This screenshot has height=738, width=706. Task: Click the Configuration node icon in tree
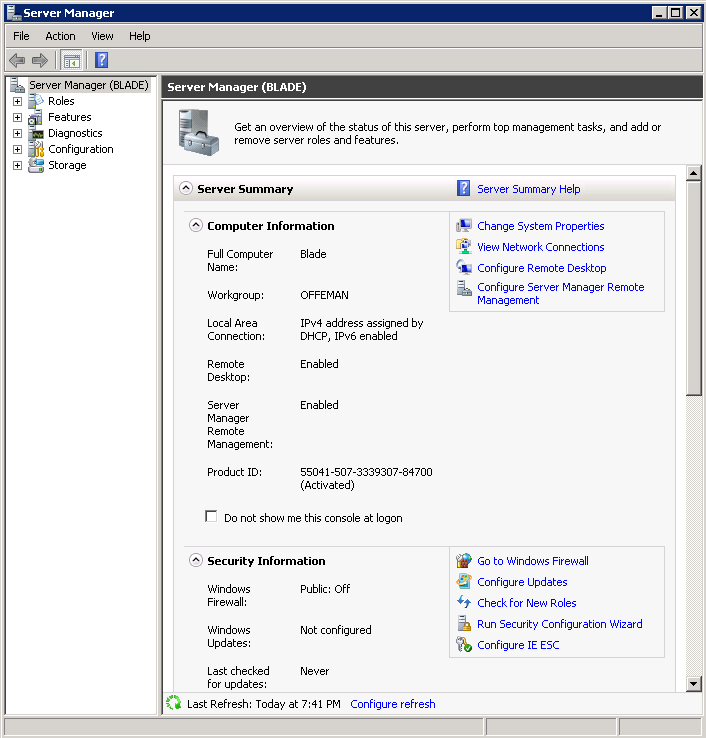(x=35, y=149)
